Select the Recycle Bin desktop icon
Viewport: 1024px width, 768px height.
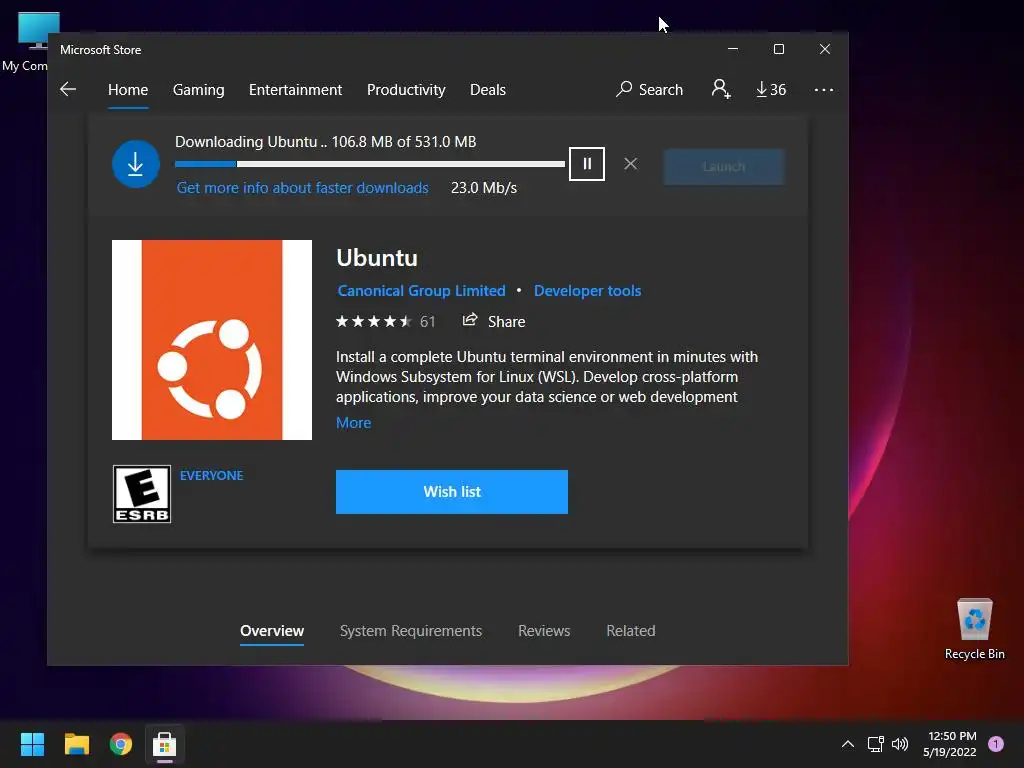(974, 629)
